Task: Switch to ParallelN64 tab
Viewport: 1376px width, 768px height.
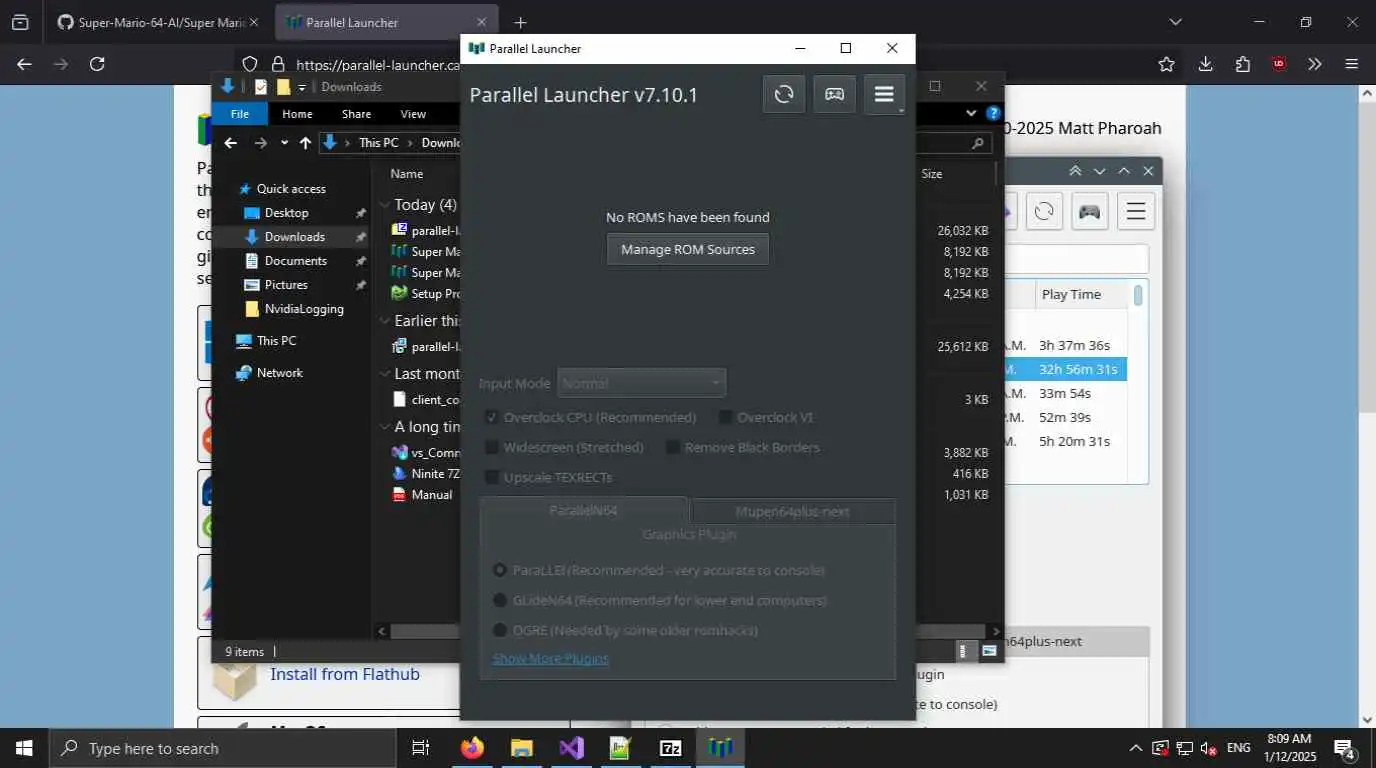Action: (x=584, y=510)
